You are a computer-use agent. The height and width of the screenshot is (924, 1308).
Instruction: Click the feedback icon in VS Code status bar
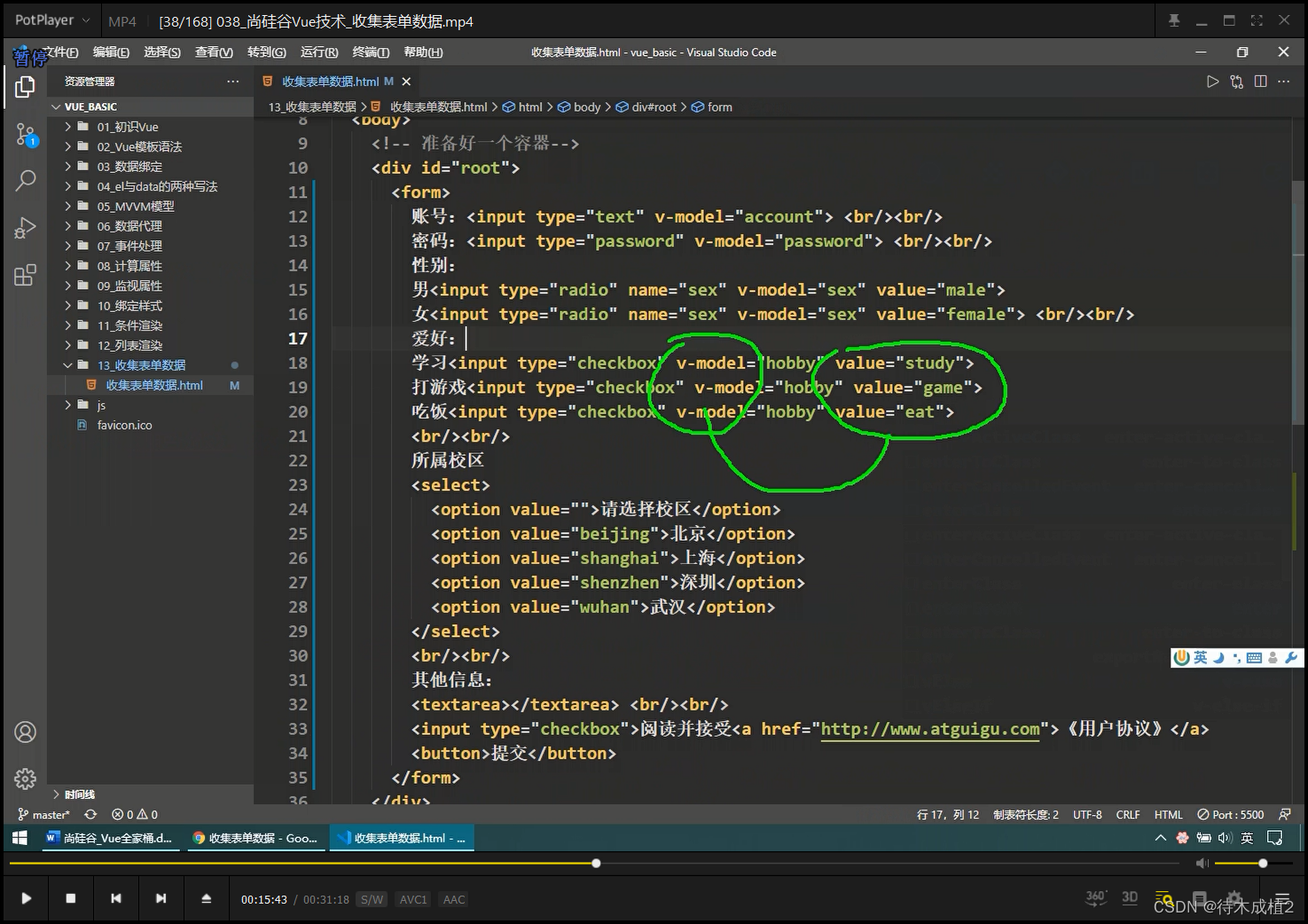pyautogui.click(x=1285, y=814)
